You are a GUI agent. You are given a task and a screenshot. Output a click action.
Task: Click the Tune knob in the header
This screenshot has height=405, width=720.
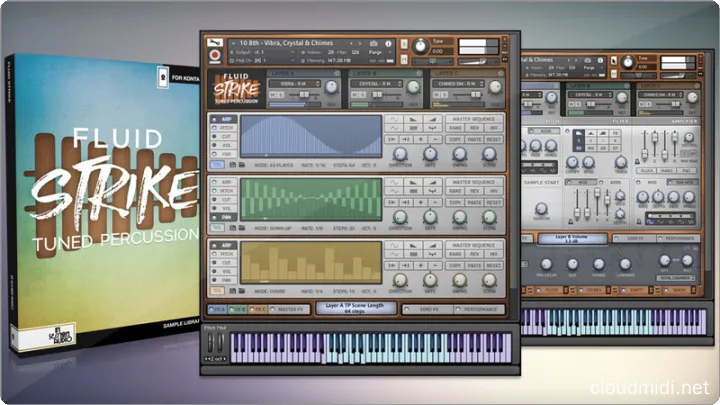coord(422,46)
